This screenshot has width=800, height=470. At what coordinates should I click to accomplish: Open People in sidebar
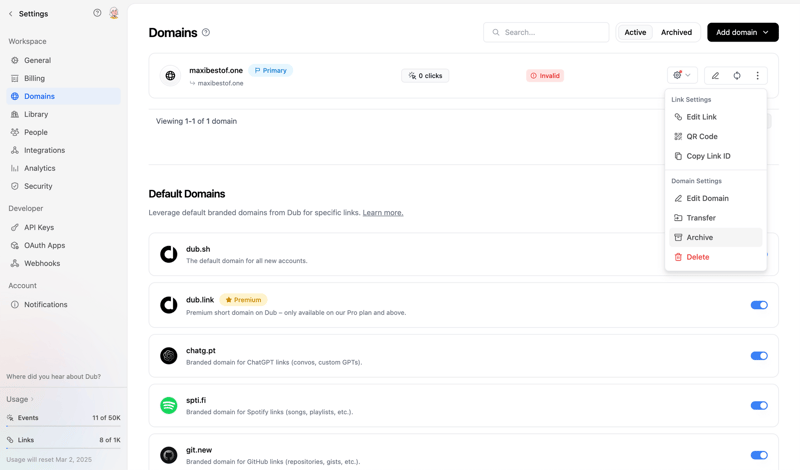tap(64, 132)
